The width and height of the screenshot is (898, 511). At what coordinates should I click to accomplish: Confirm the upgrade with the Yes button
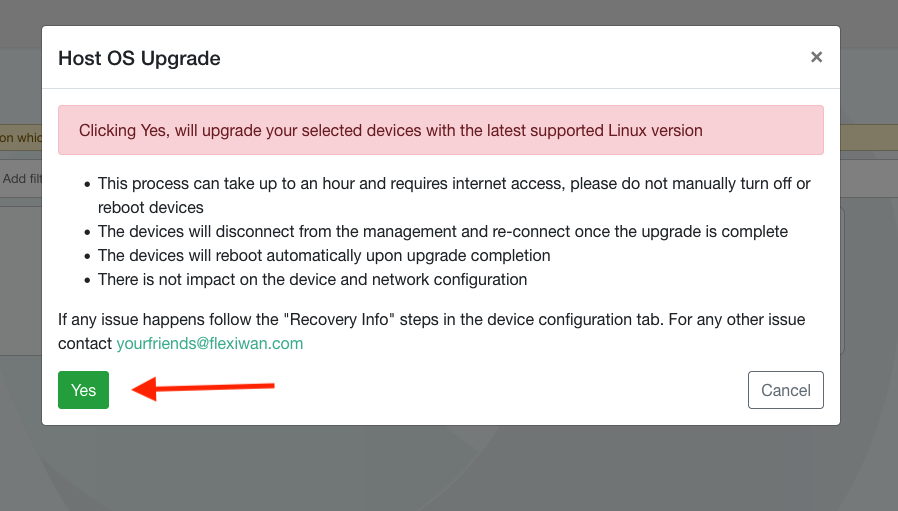(83, 390)
